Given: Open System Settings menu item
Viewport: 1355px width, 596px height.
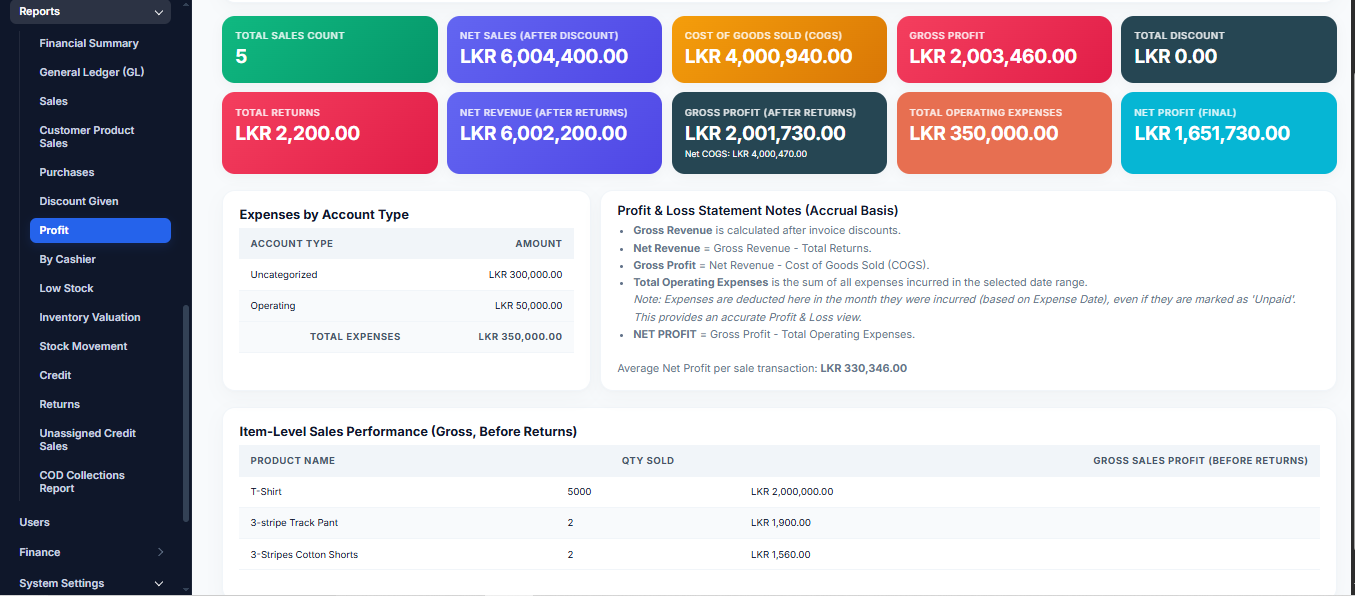Looking at the screenshot, I should pyautogui.click(x=62, y=583).
